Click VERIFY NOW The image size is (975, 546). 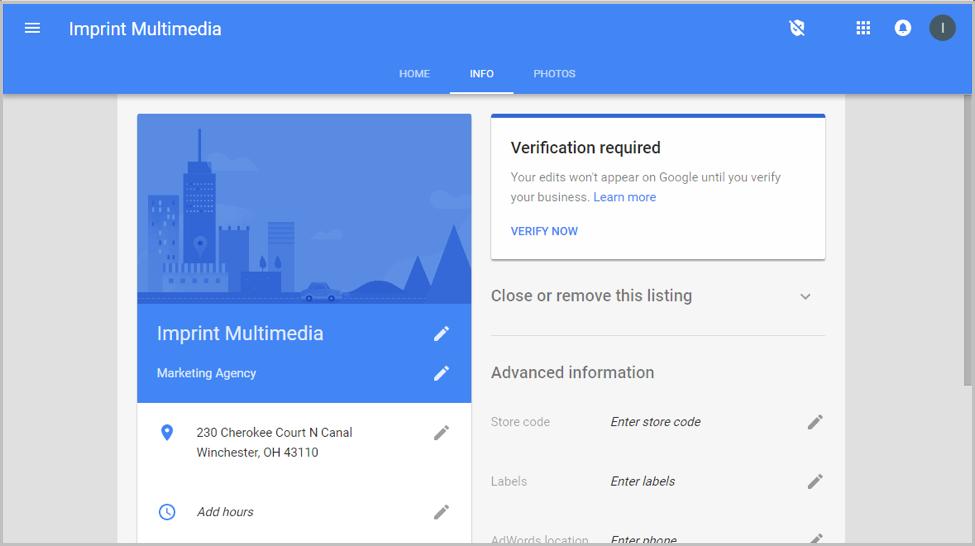tap(544, 231)
